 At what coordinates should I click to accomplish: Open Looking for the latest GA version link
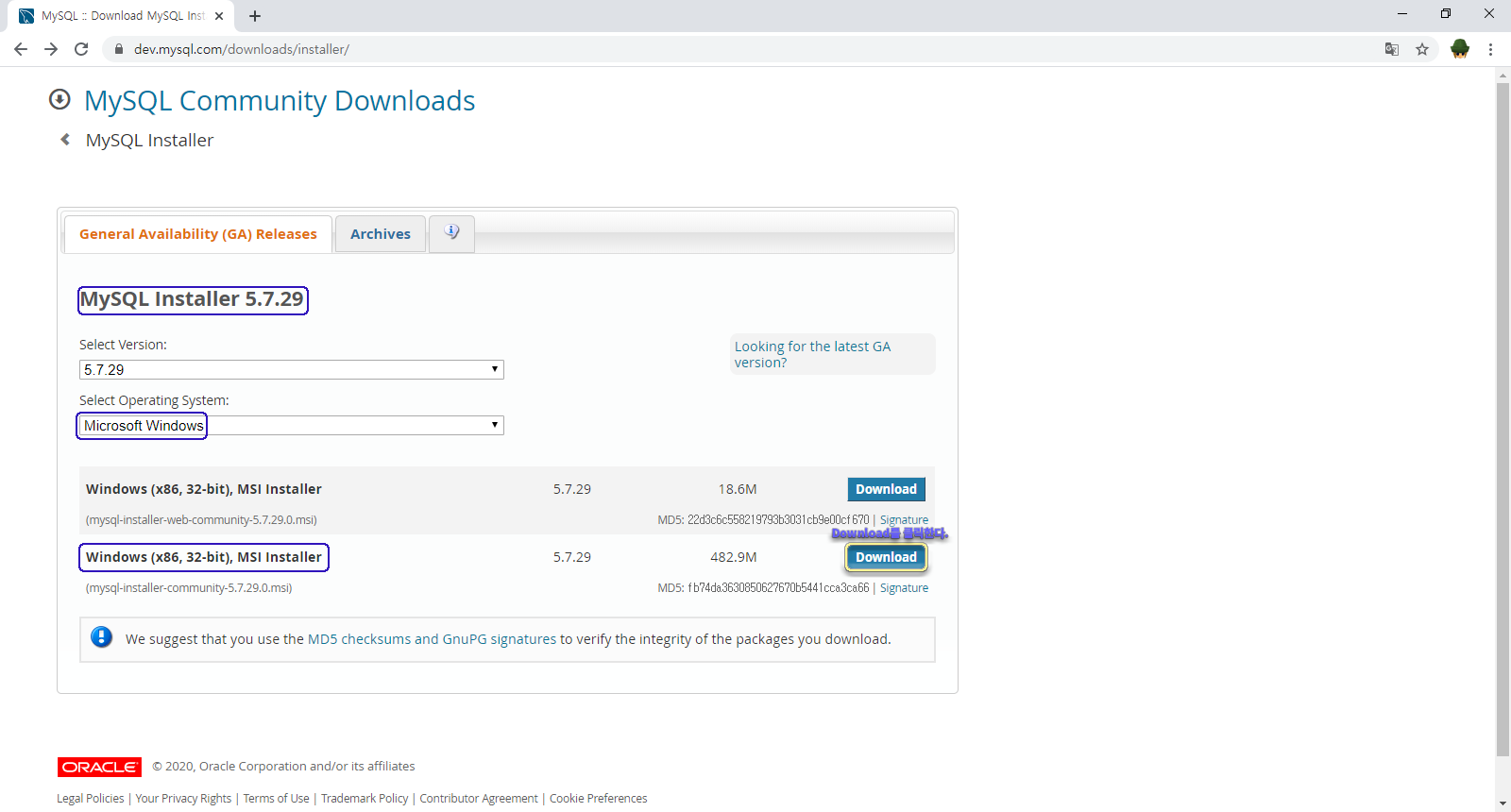[812, 354]
